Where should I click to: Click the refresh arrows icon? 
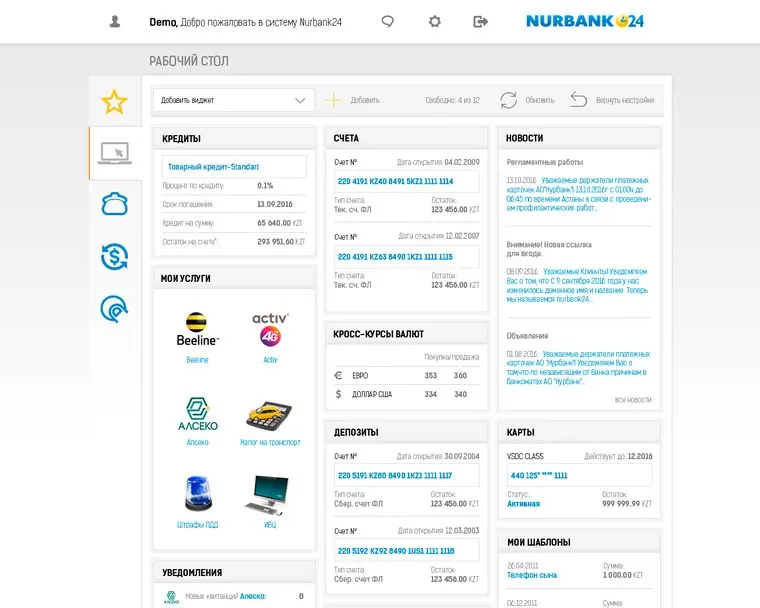click(508, 100)
